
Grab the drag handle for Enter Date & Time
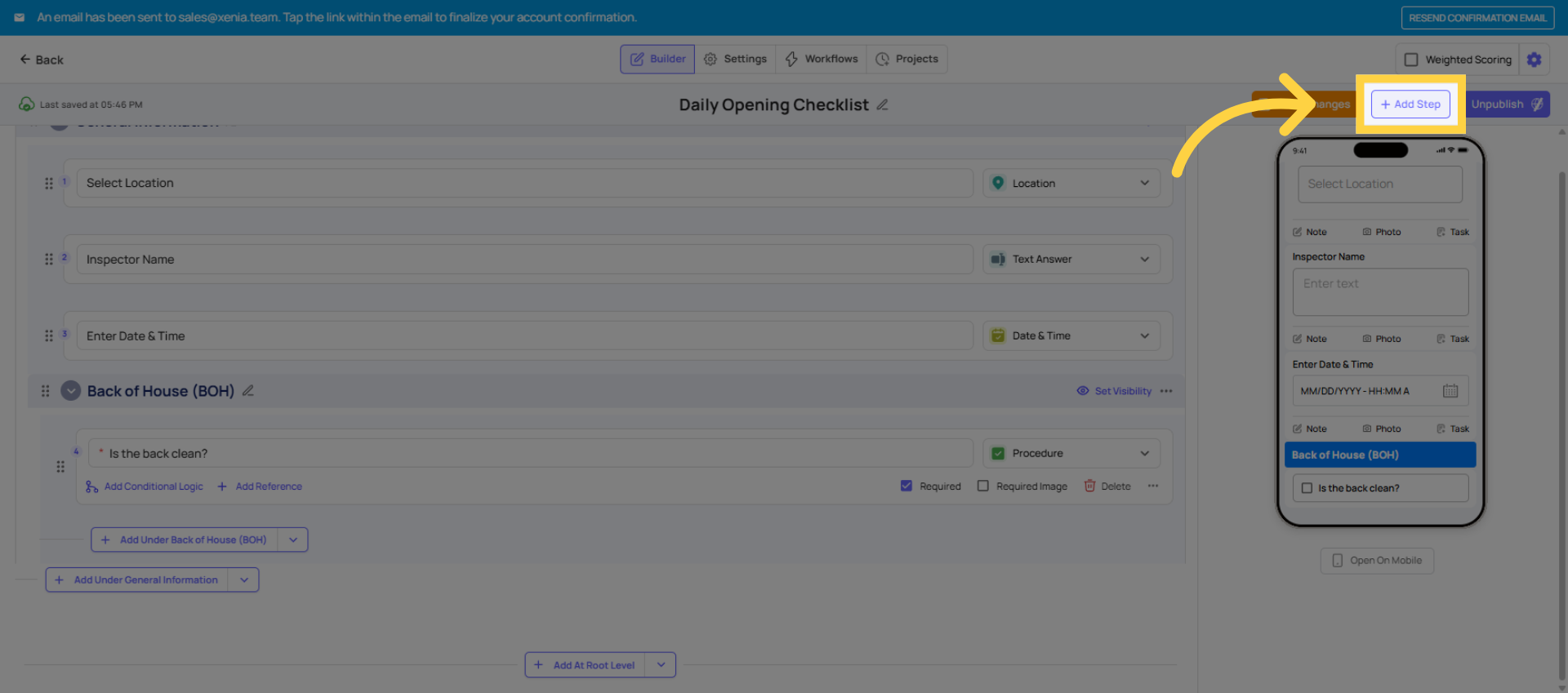click(x=49, y=335)
